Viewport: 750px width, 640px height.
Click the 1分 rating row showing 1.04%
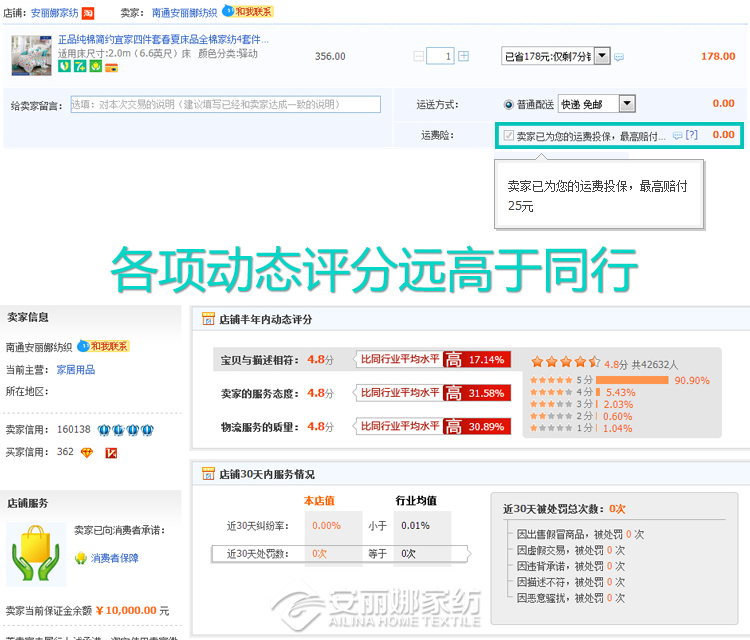click(x=581, y=428)
